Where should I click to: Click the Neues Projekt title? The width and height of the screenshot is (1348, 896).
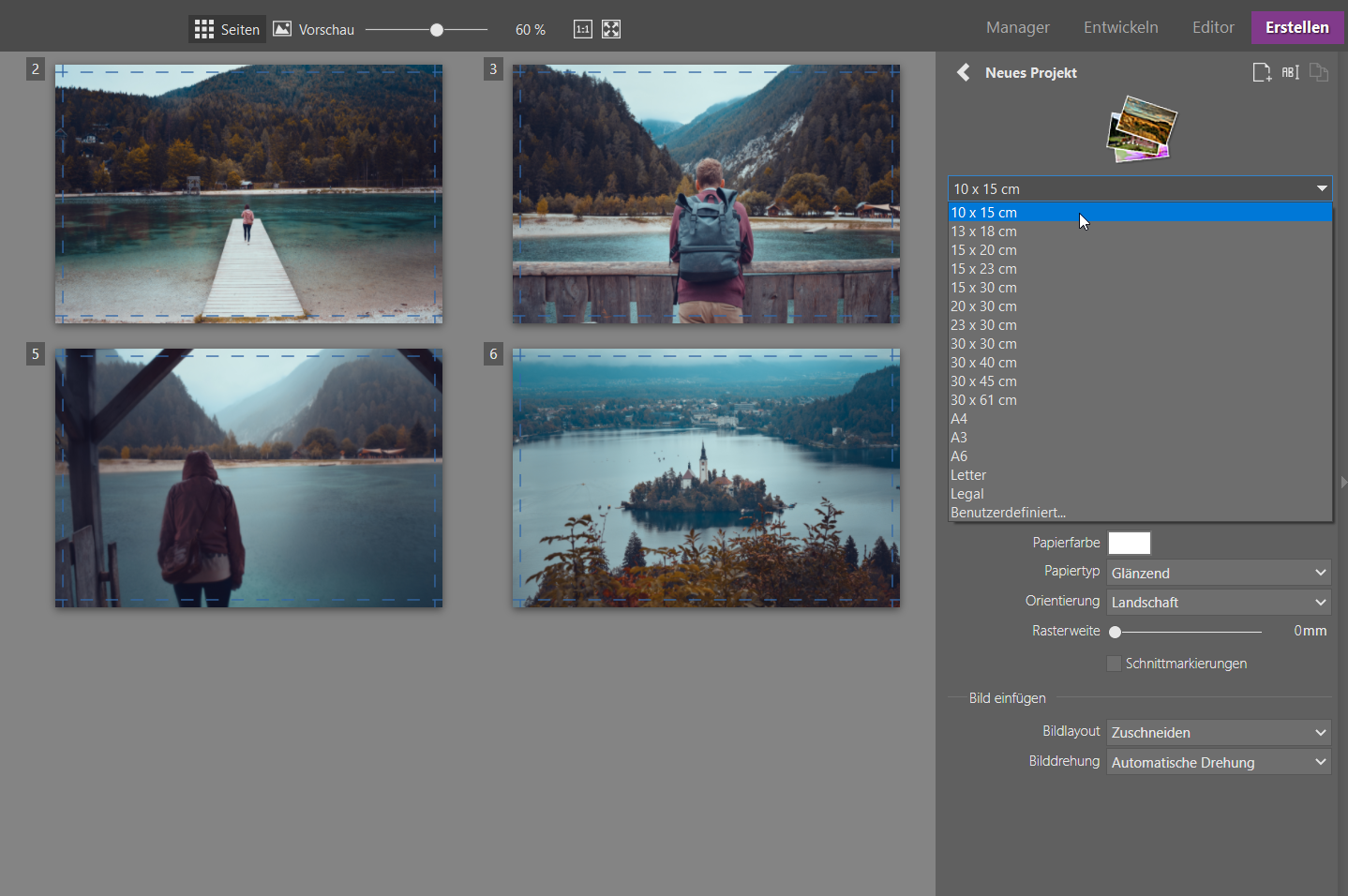click(1031, 72)
